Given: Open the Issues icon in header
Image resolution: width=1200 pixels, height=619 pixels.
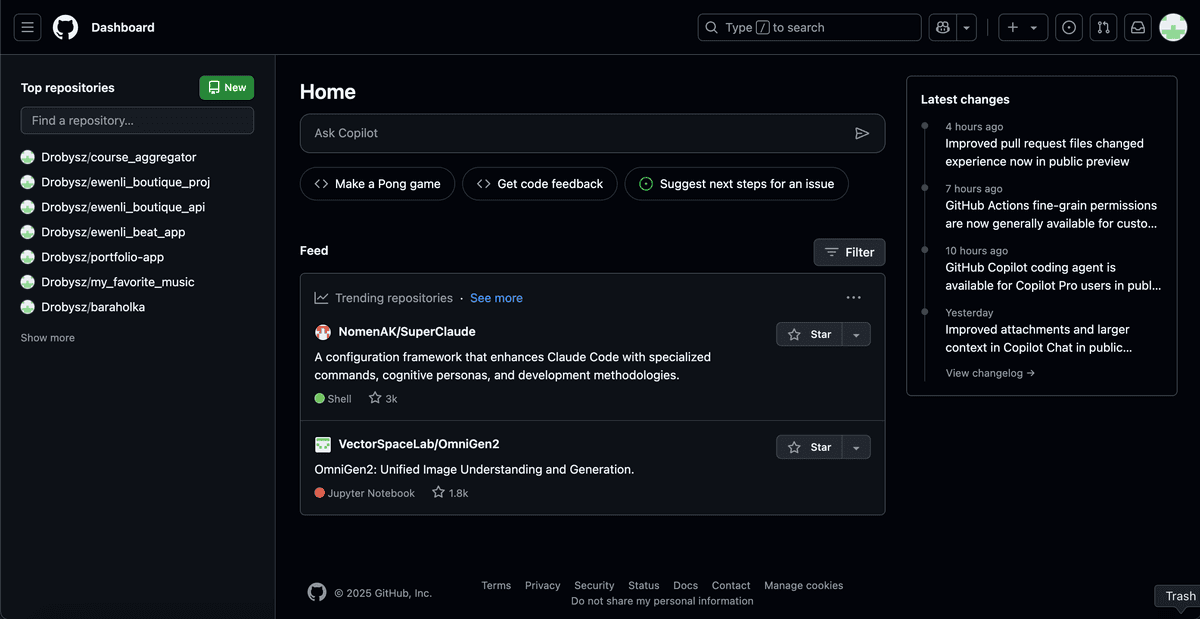Looking at the screenshot, I should click(x=1069, y=28).
